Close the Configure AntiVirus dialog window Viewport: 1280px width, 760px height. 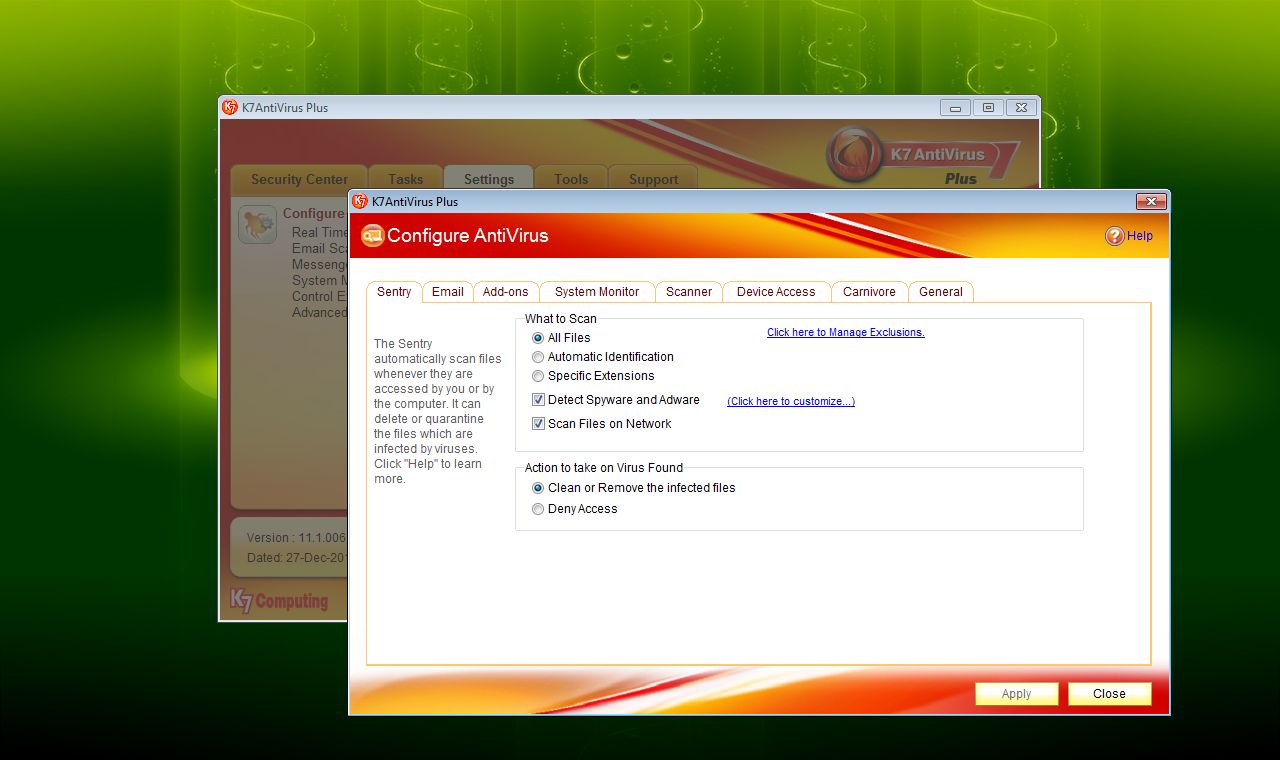pyautogui.click(x=1151, y=202)
